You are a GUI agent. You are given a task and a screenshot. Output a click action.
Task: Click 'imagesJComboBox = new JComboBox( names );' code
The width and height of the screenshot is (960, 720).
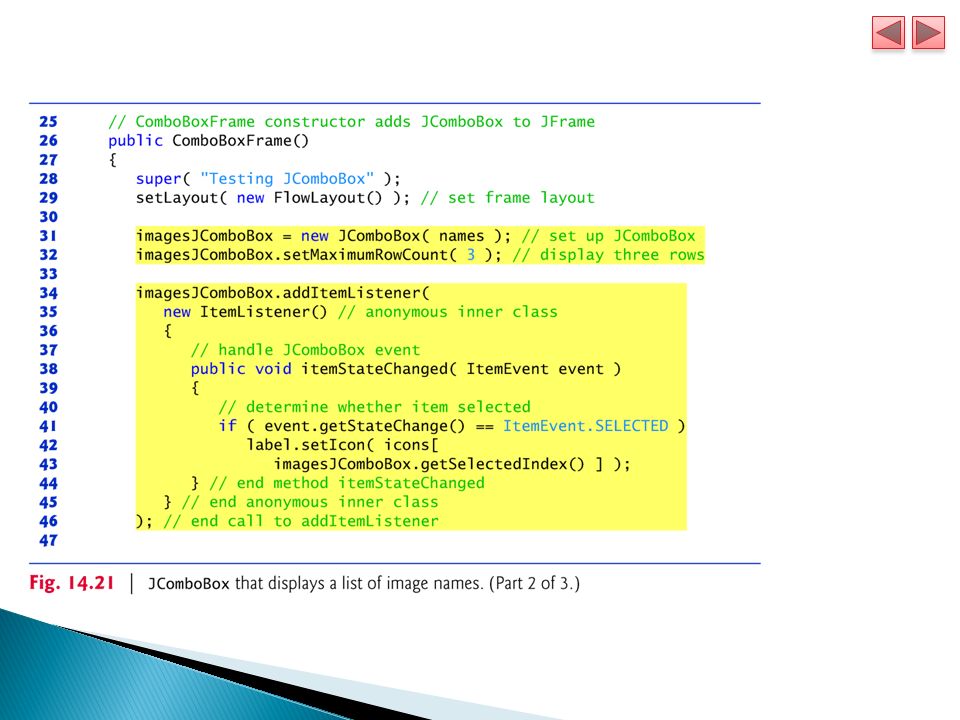click(323, 236)
